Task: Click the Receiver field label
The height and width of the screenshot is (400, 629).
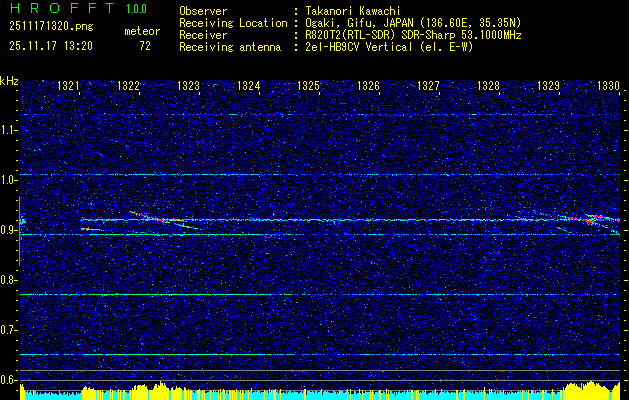Action: coord(203,35)
